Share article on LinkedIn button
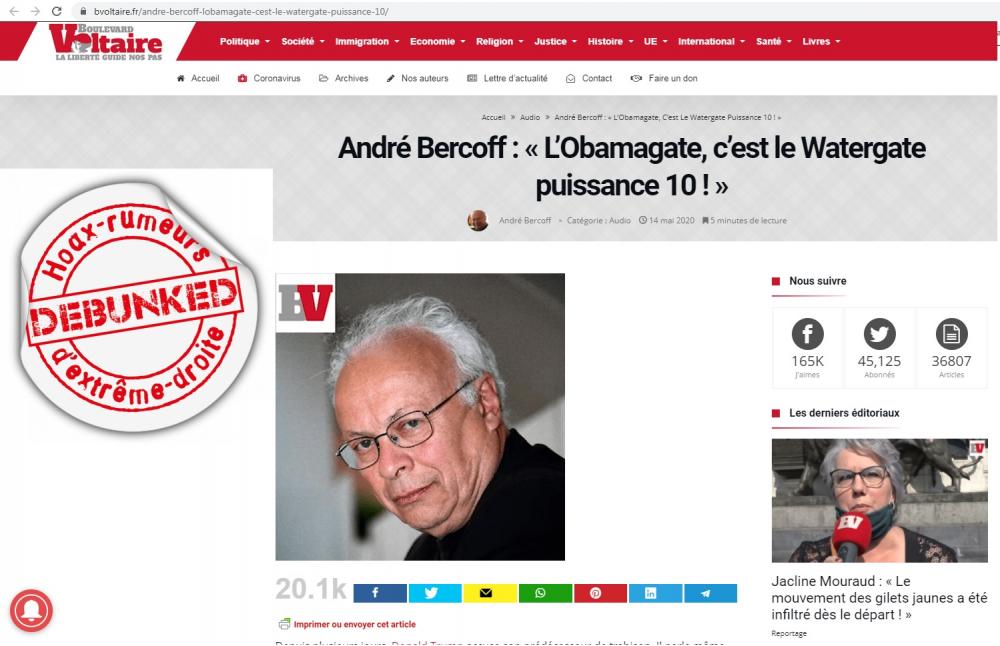The width and height of the screenshot is (1000, 646). (655, 593)
